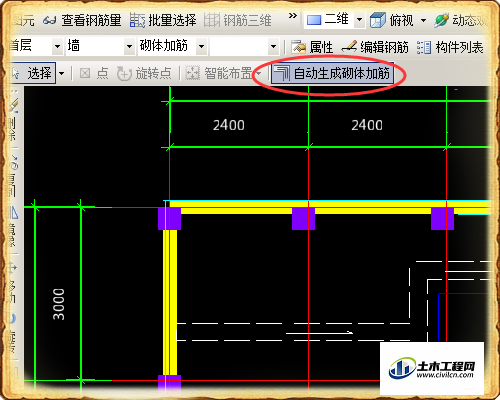
Task: Open the empty component name dropdown
Action: click(x=273, y=46)
